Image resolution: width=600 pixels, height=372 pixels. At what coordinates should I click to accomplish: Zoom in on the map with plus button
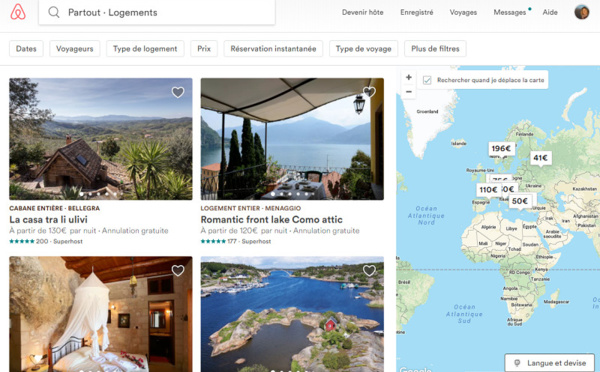coord(409,77)
